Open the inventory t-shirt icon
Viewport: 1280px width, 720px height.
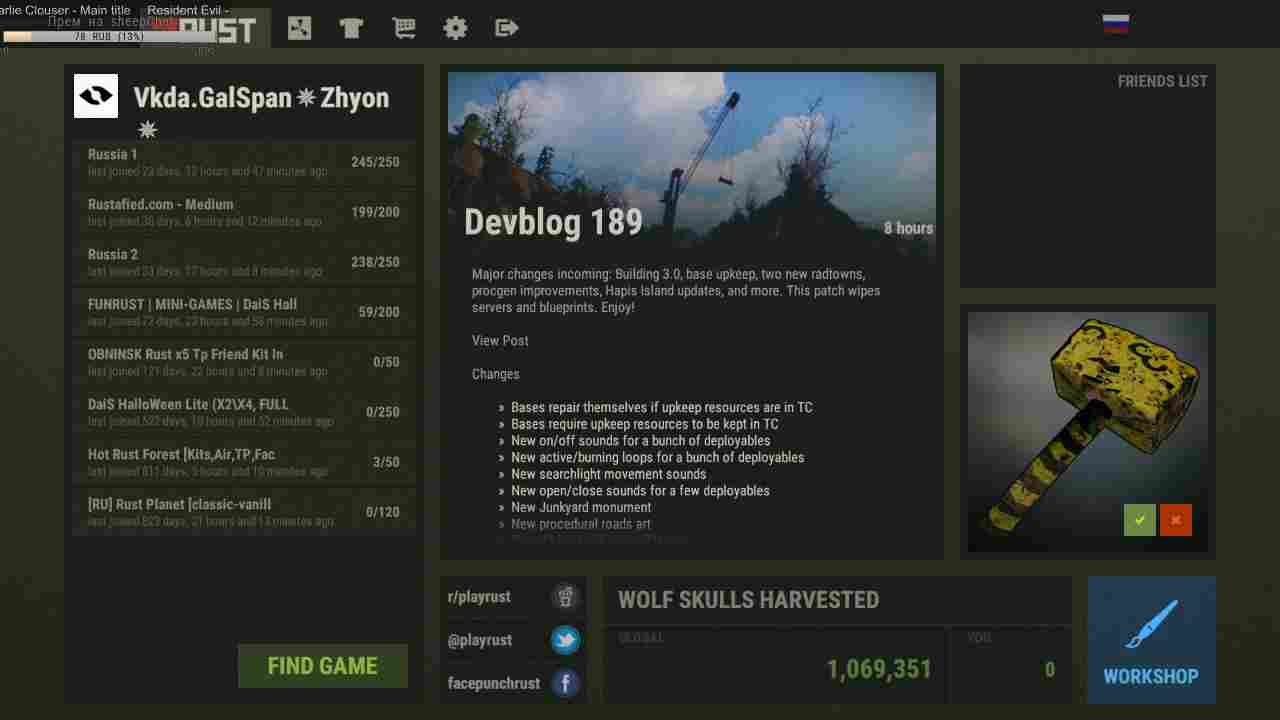351,28
